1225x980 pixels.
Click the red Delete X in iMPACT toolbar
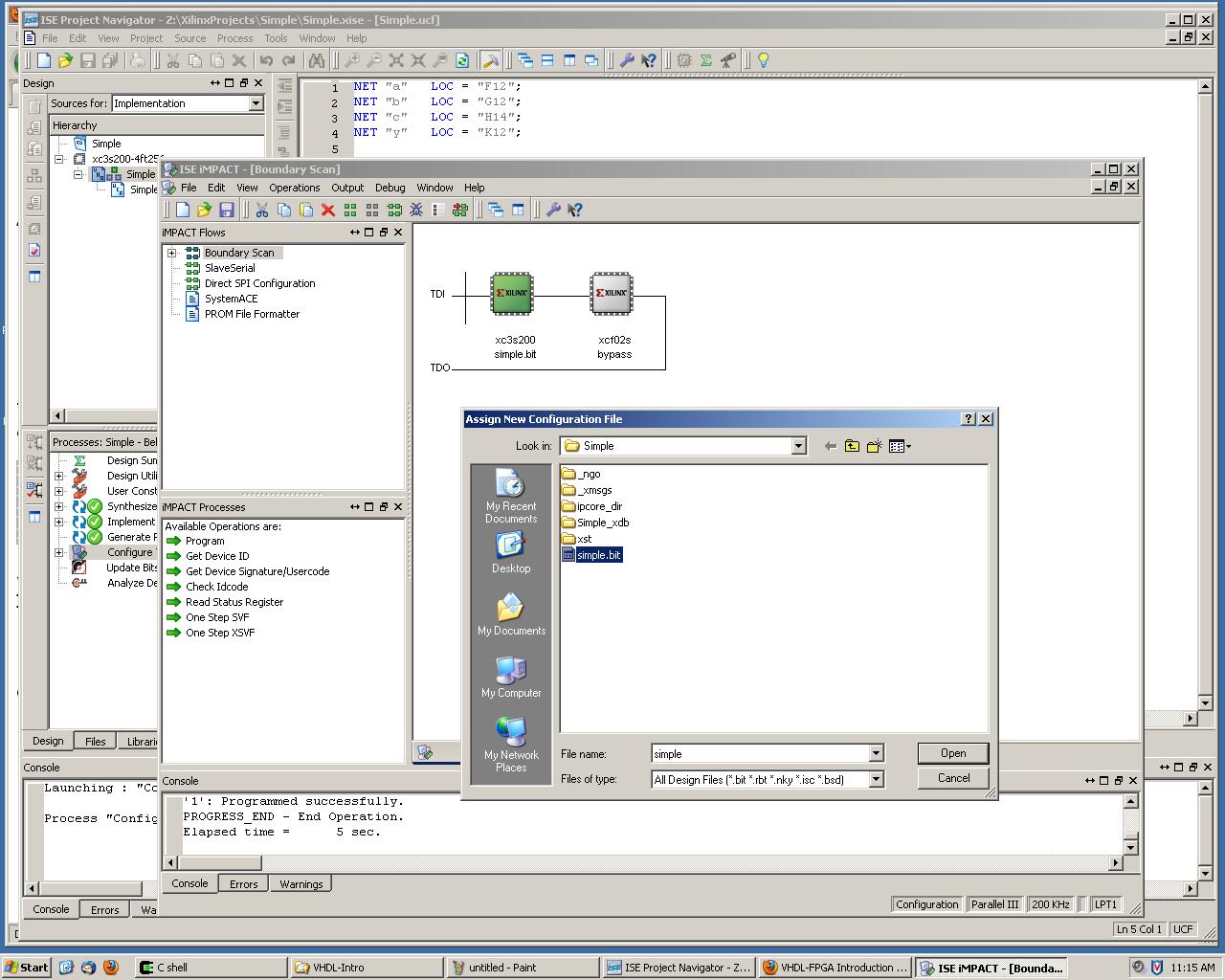coord(328,210)
